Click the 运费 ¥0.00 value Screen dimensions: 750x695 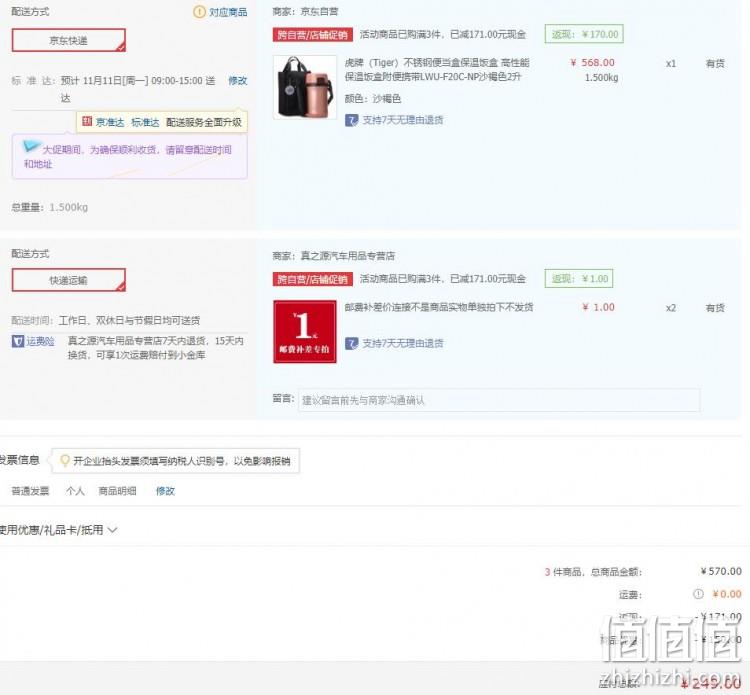tap(727, 594)
